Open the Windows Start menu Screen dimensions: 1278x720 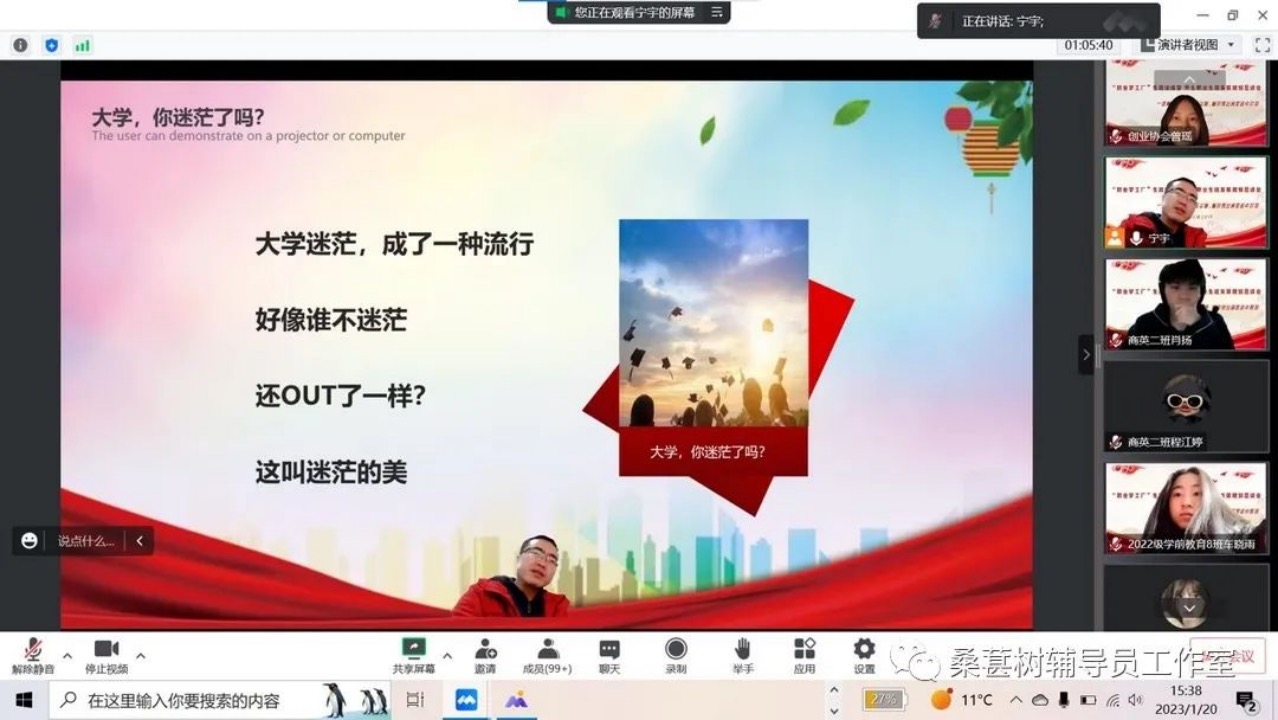(x=23, y=700)
